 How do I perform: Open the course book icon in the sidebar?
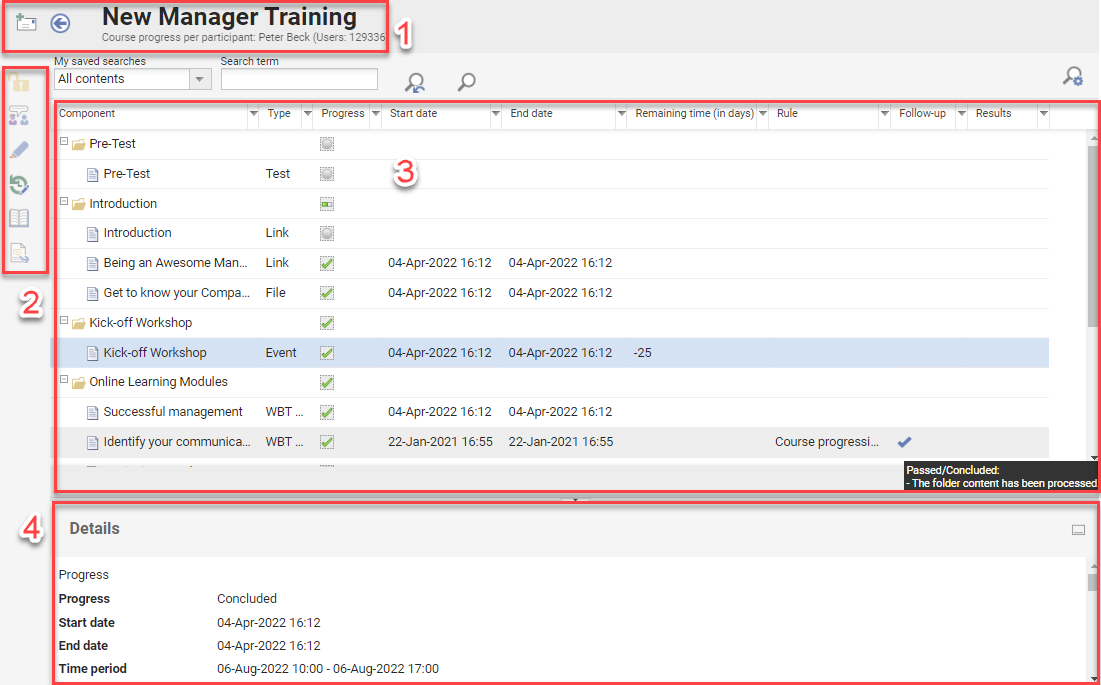point(19,218)
